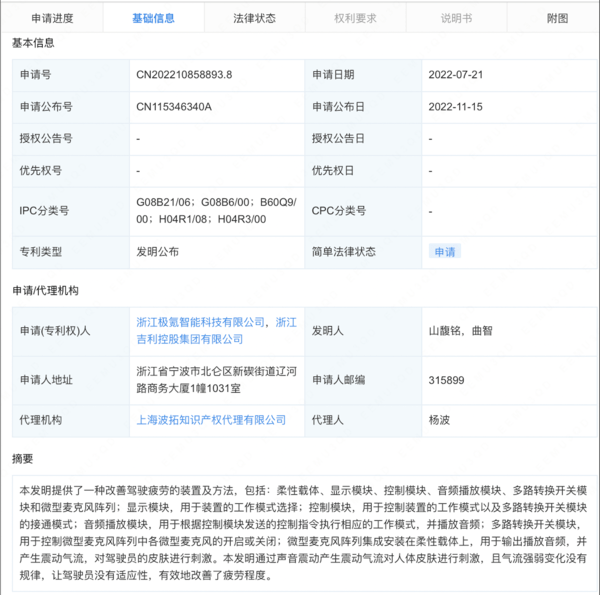Image resolution: width=600 pixels, height=595 pixels.
Task: Switch to the 法律状态 tab
Action: pos(254,18)
